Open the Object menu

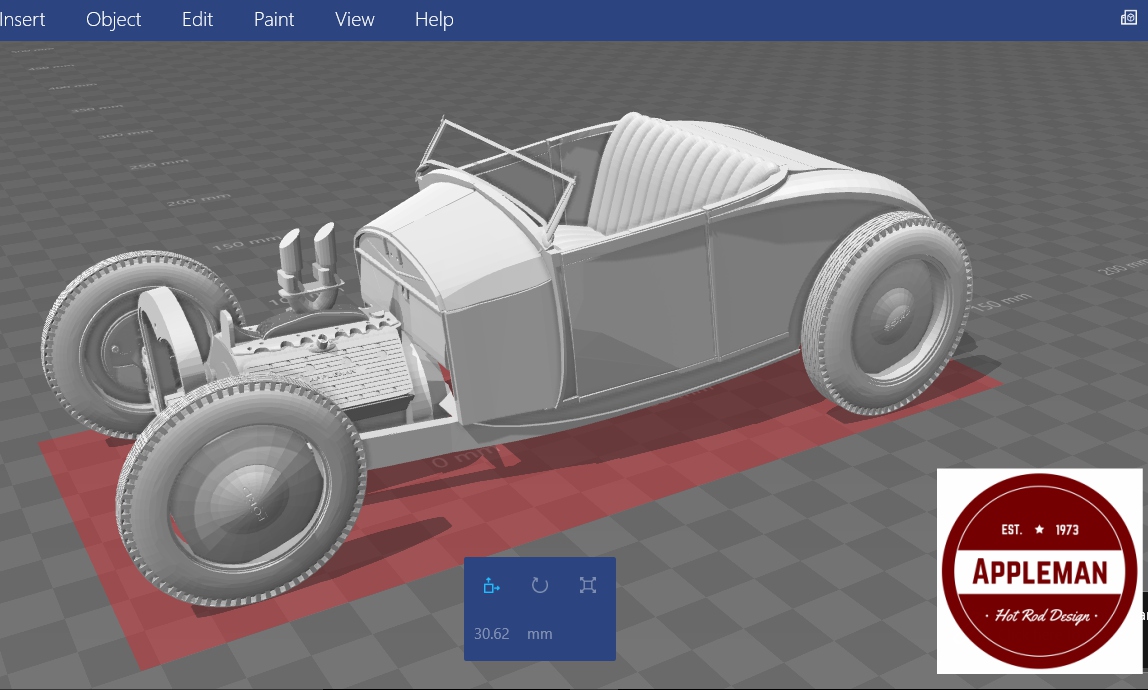pos(114,20)
